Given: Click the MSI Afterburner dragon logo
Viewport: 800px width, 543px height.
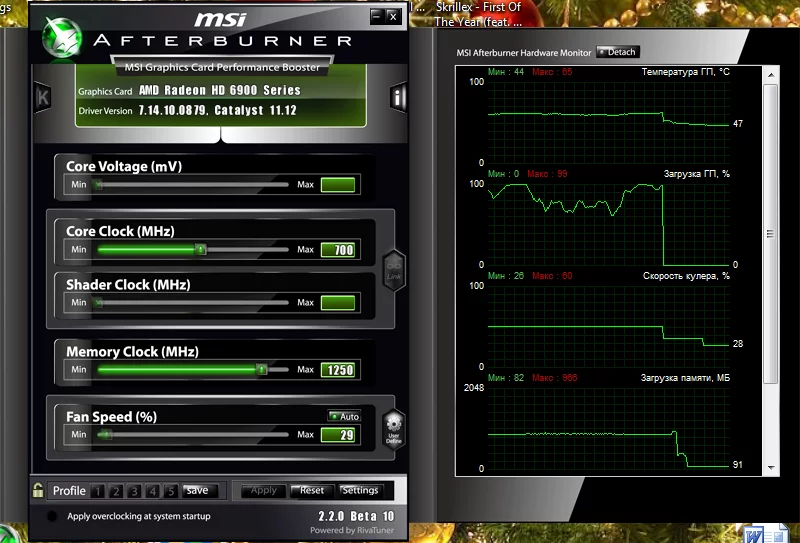Looking at the screenshot, I should pos(61,38).
